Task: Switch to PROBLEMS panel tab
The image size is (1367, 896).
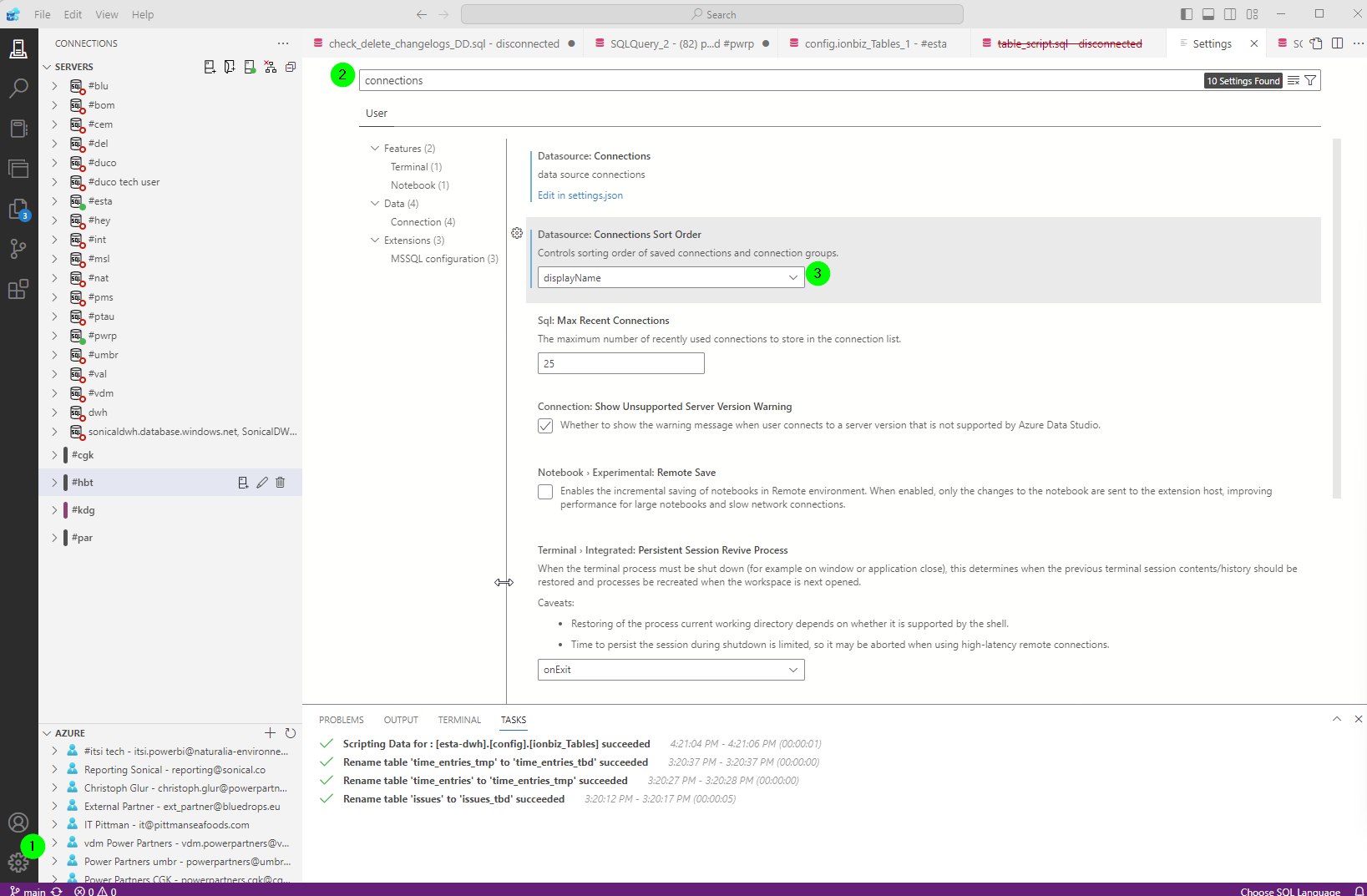Action: click(x=342, y=720)
